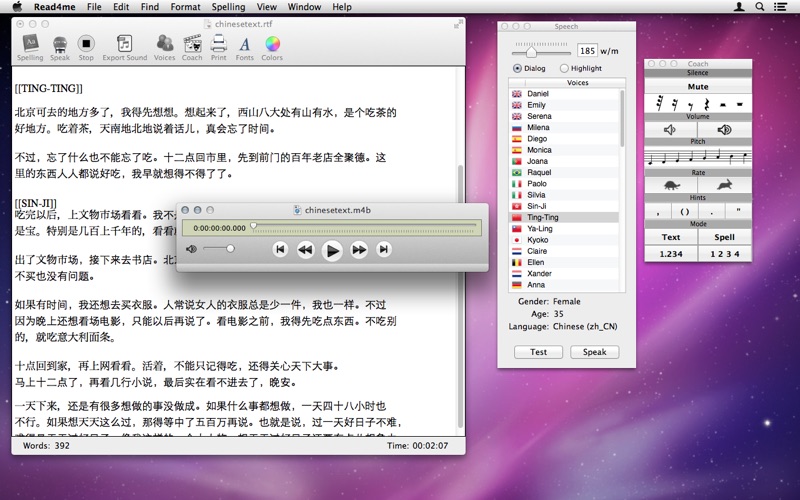Click the Print toolbar icon

[x=219, y=48]
